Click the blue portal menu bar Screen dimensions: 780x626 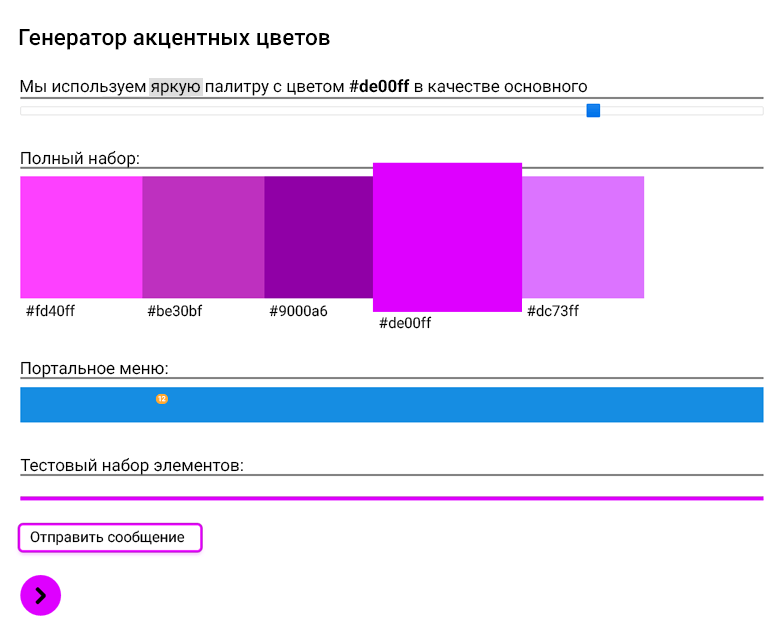[391, 405]
